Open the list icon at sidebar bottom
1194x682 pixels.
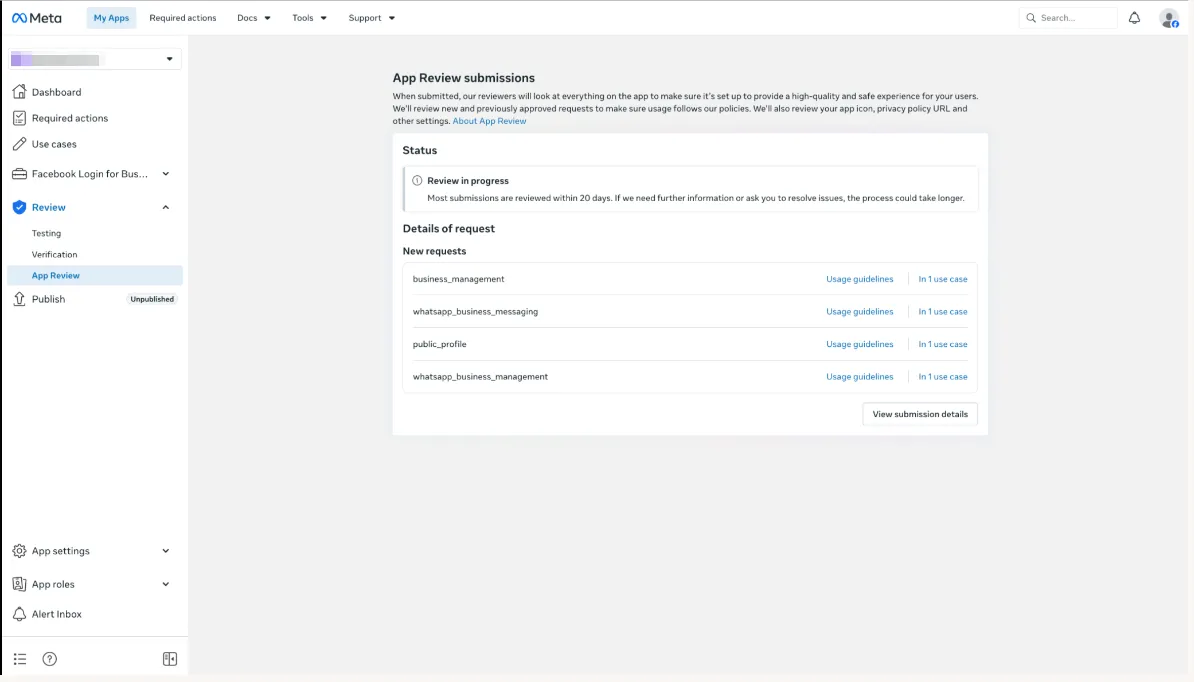20,659
